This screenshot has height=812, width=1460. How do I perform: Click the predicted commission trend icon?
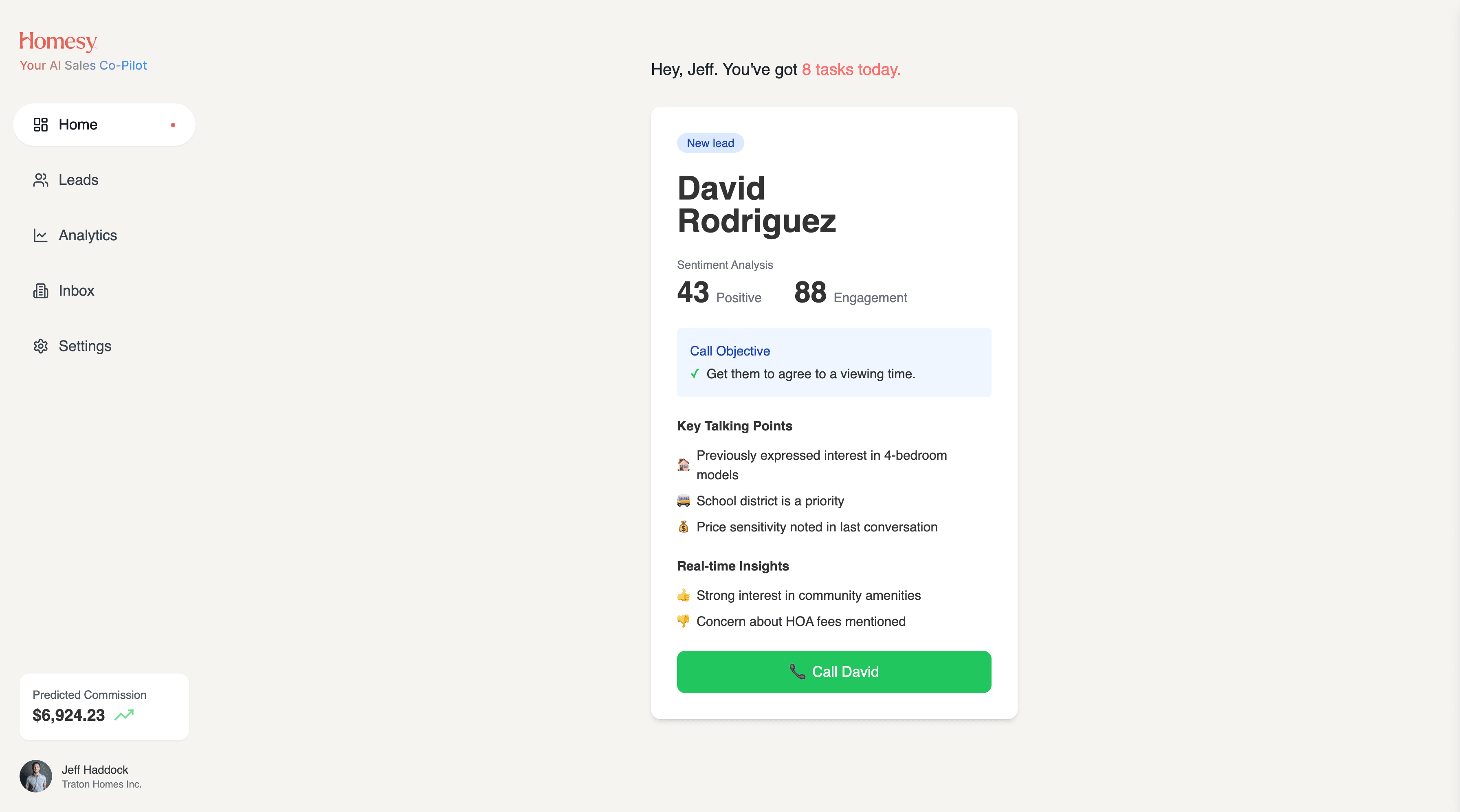tap(124, 716)
